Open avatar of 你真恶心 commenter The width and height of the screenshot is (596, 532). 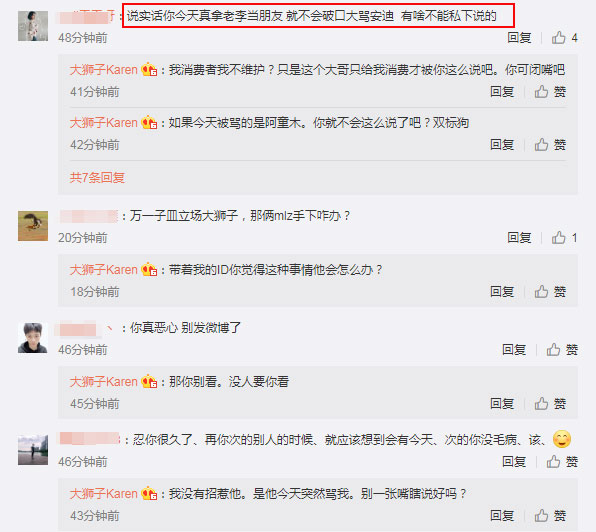[x=33, y=338]
